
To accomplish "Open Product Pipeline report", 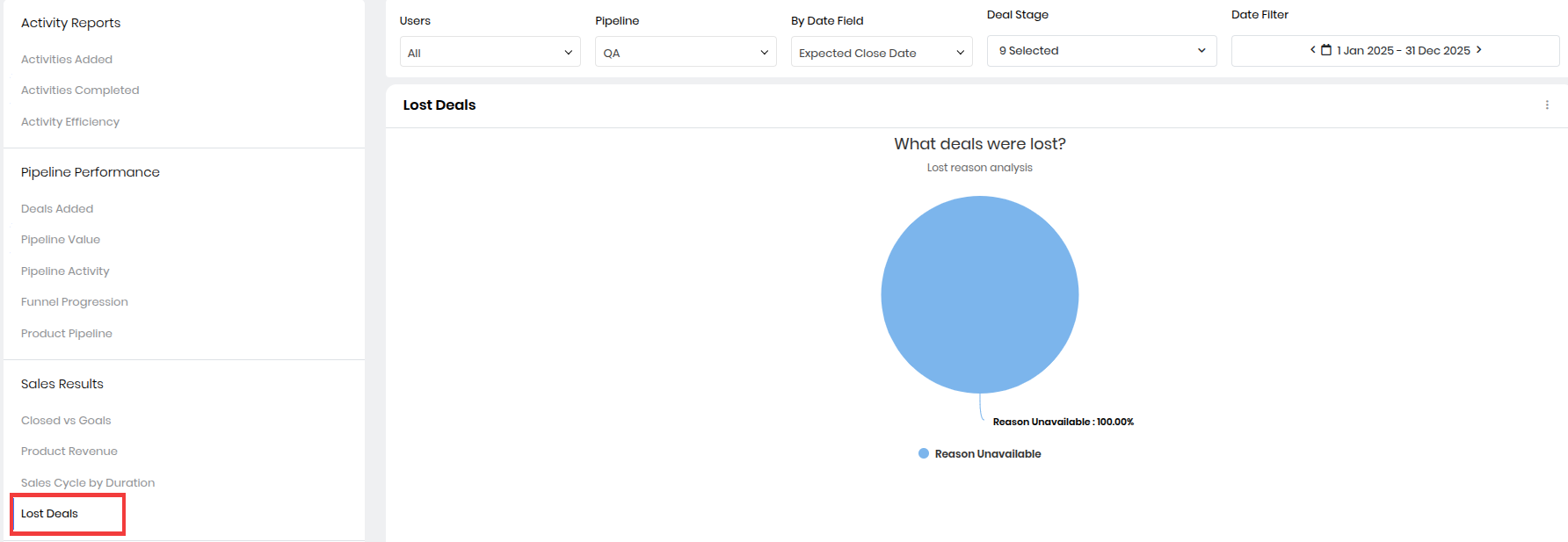I will click(x=67, y=333).
